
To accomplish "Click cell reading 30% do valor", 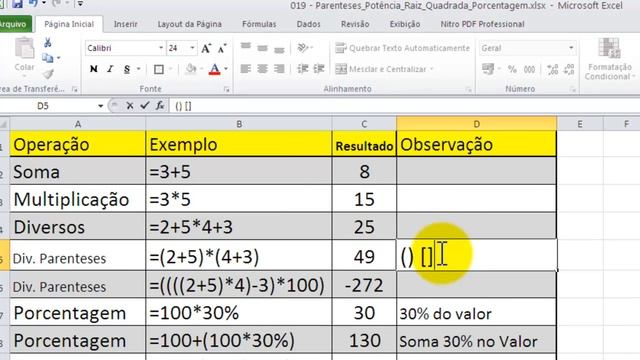I will click(476, 313).
